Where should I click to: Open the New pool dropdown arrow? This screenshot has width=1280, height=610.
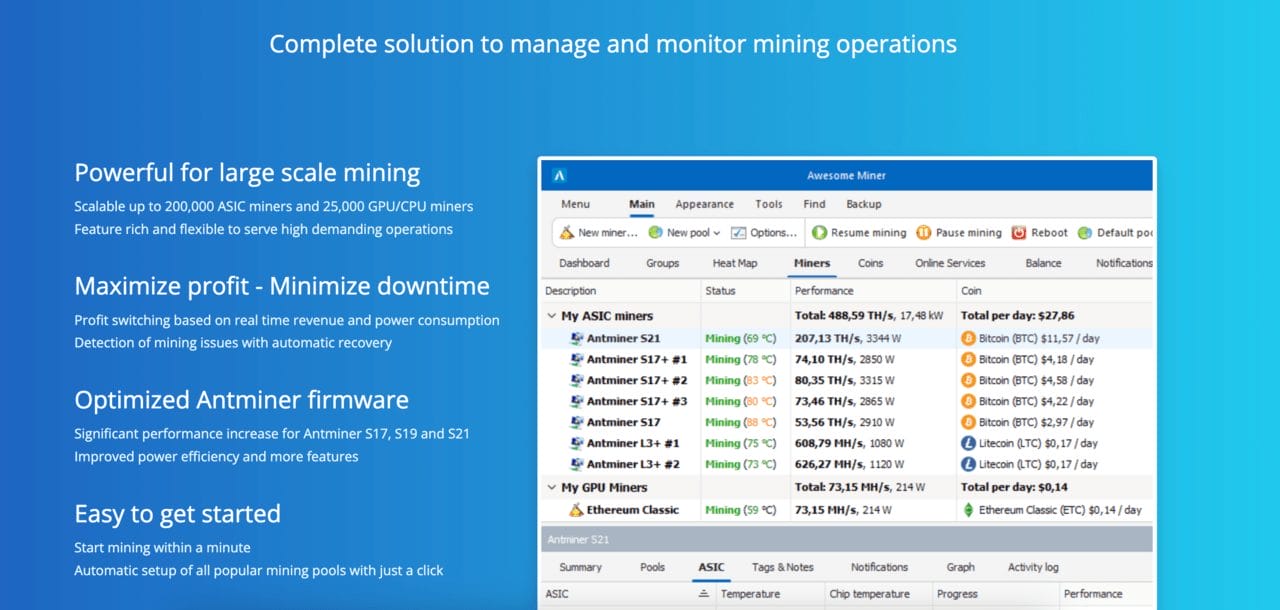click(x=716, y=232)
